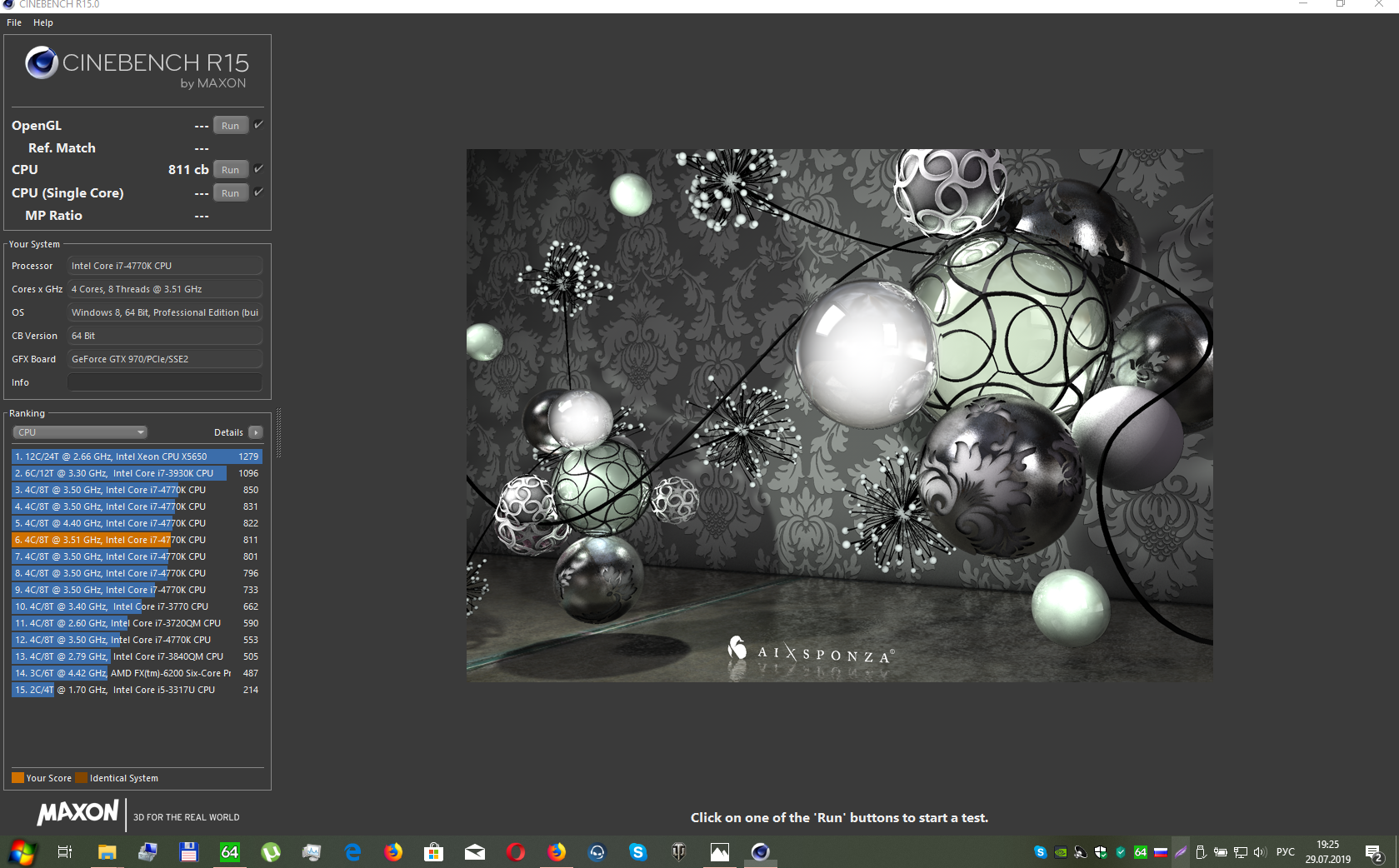Open the taskbar clock showing 19:25
This screenshot has width=1399, height=868.
1328,852
